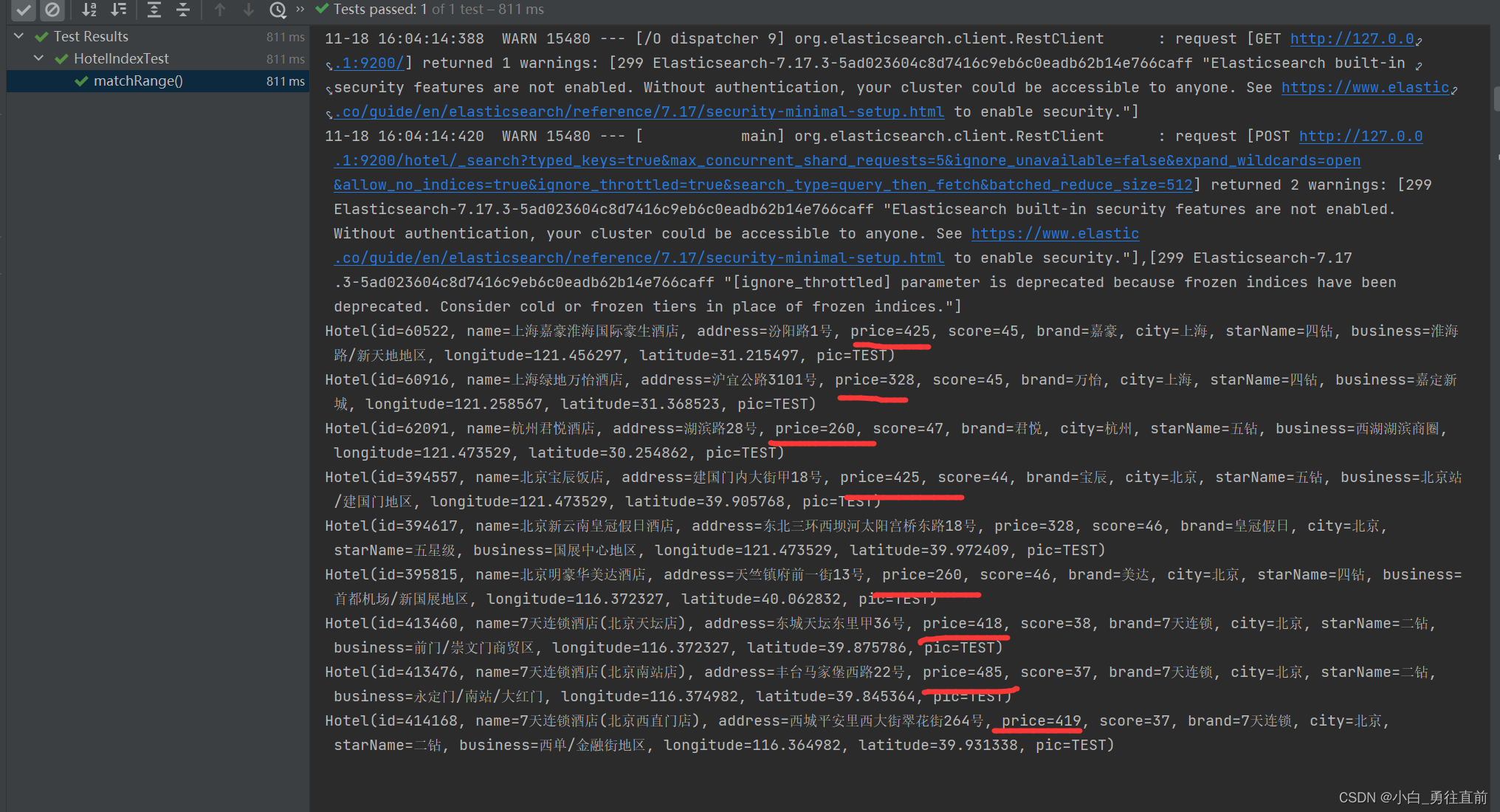
Task: Show more toolbar actions chevron
Action: tap(300, 10)
